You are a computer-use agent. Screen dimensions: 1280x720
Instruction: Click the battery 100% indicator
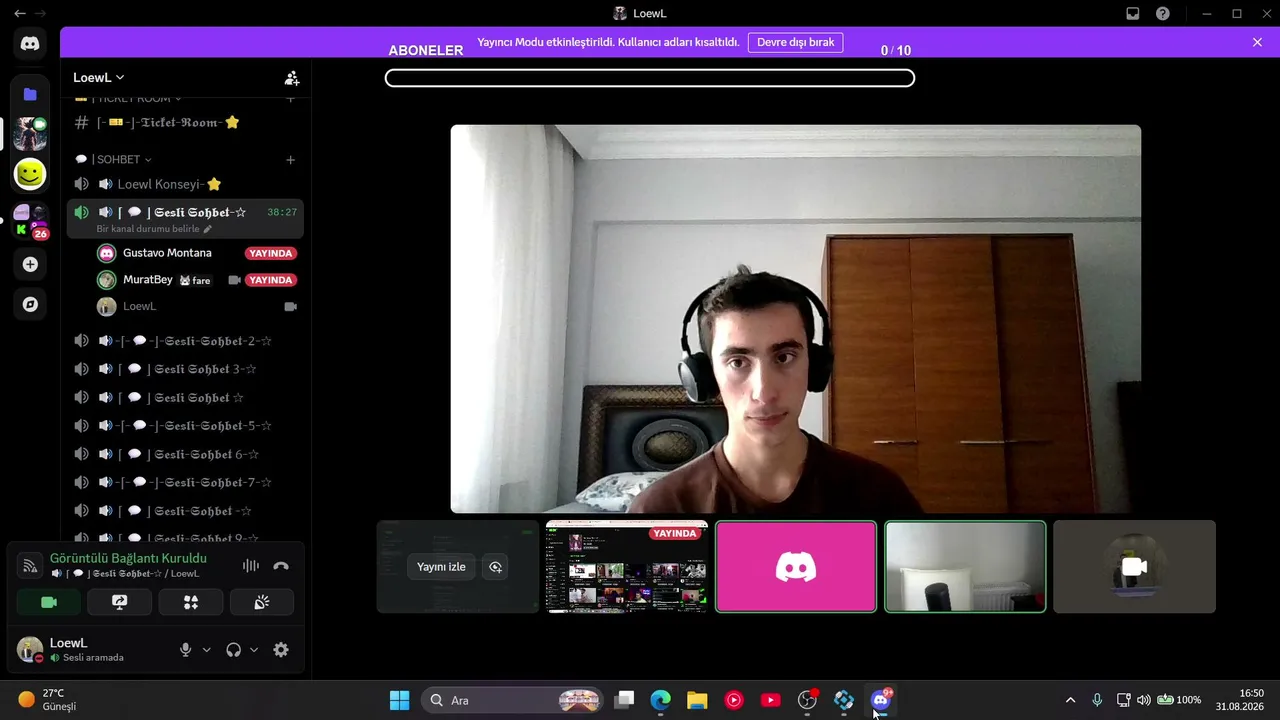click(x=1178, y=700)
